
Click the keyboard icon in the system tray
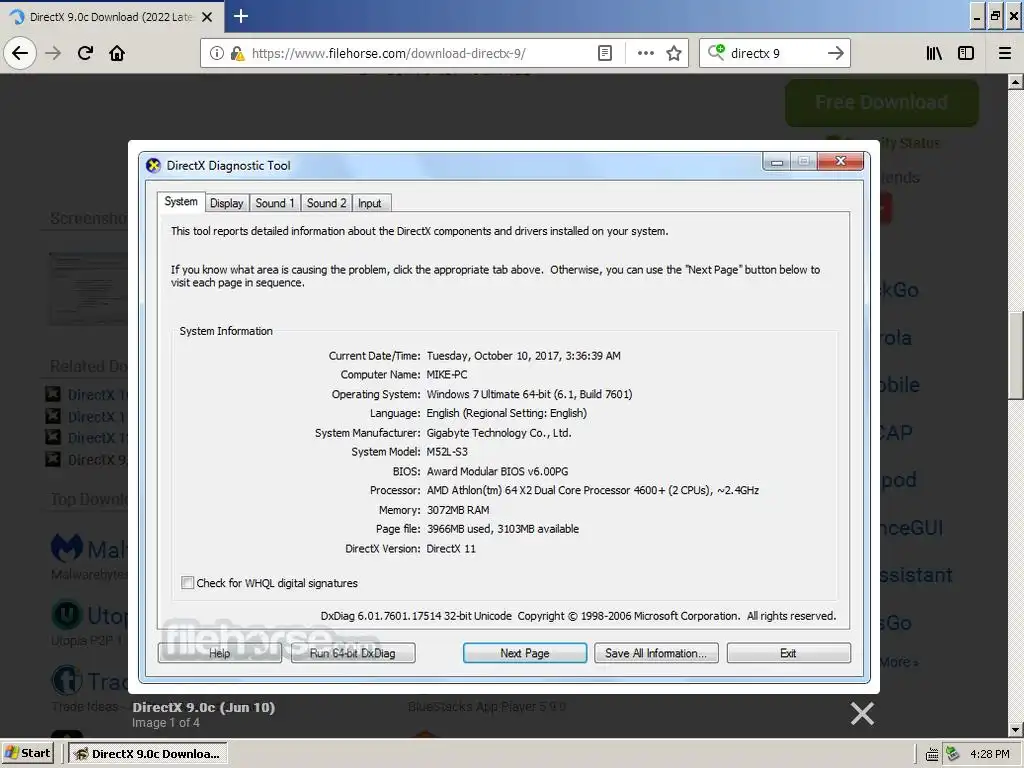point(933,754)
